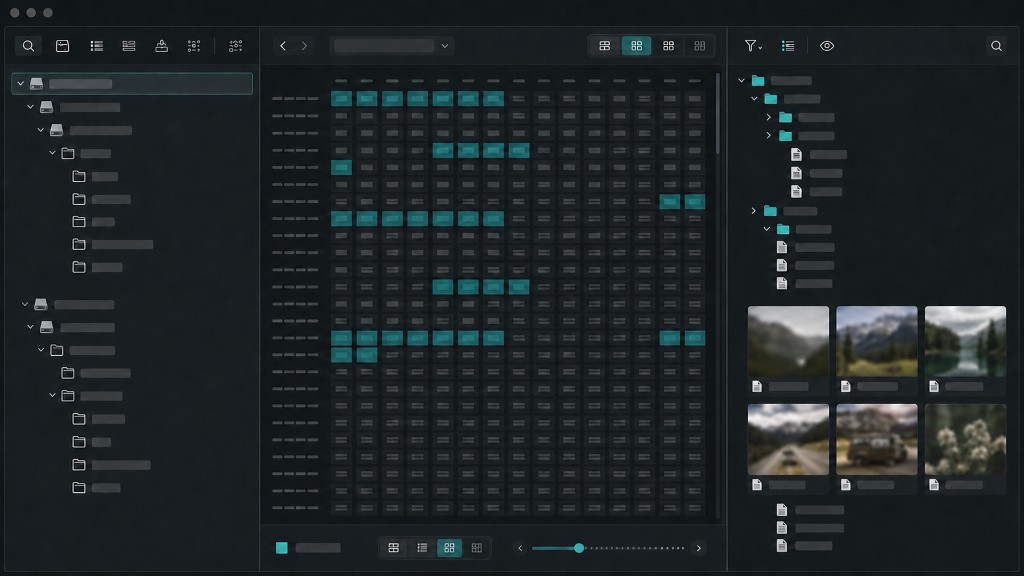Select the third grid button in top view switcher
Viewport: 1024px width, 576px height.
668,46
